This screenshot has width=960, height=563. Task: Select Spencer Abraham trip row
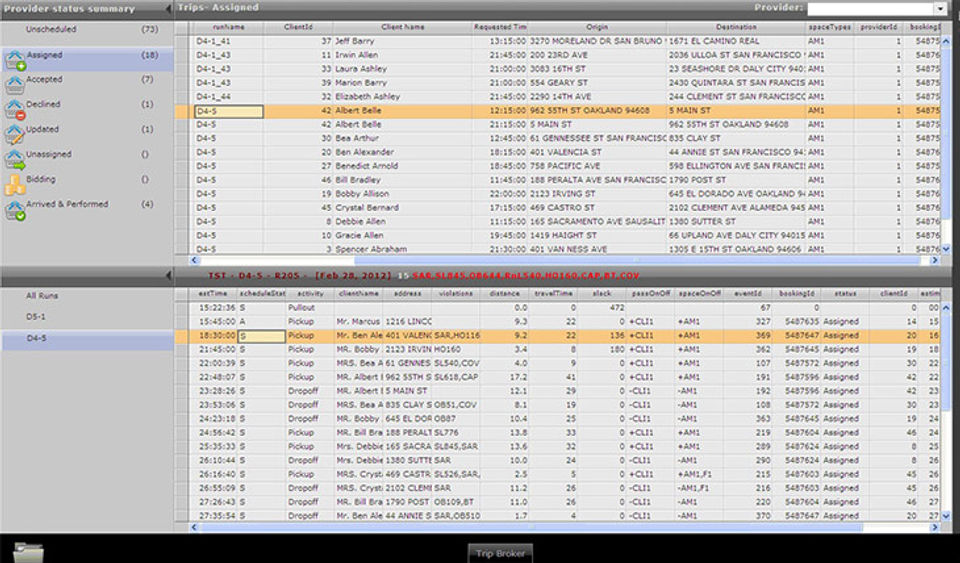[558, 249]
